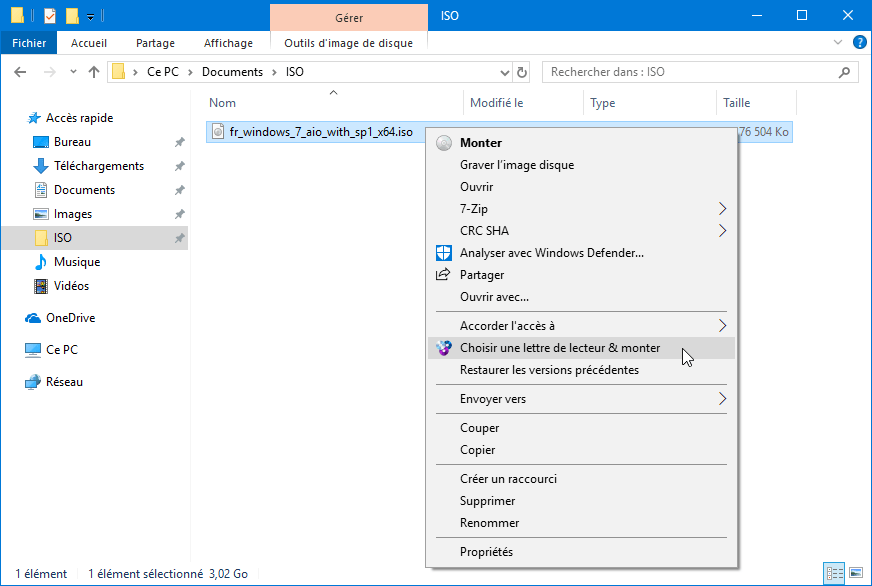Click the OneDrive cloud icon
The width and height of the screenshot is (872, 586).
[x=33, y=318]
